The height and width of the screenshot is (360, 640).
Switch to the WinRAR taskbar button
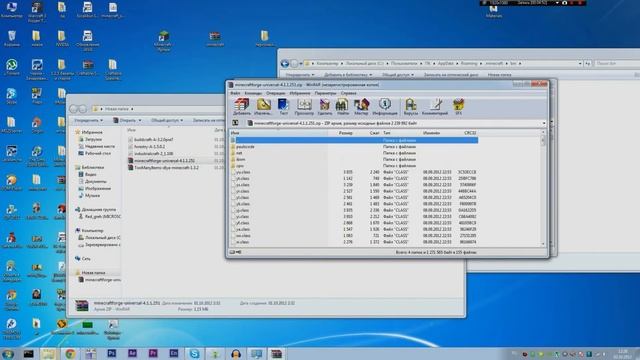277,354
